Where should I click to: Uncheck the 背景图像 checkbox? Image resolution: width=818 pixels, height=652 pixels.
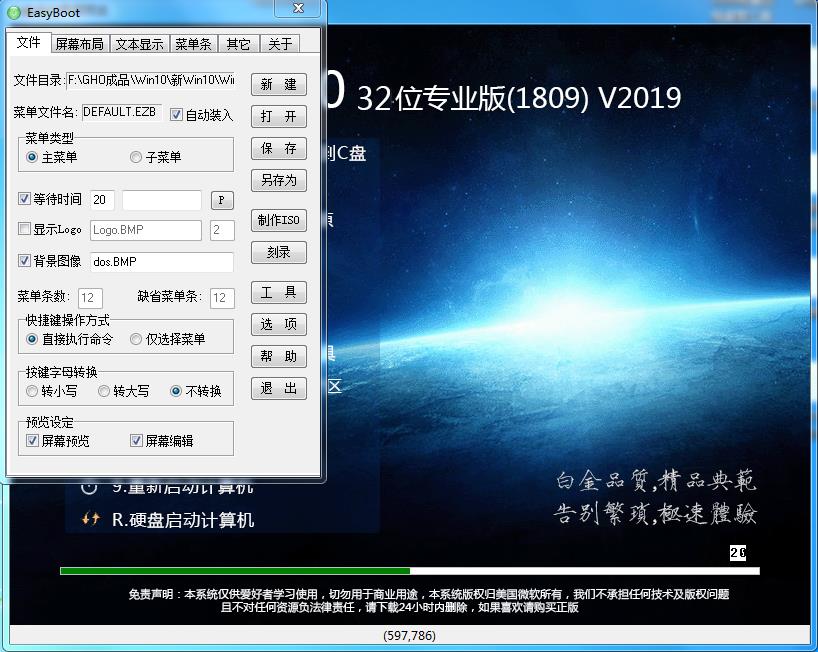pos(25,261)
